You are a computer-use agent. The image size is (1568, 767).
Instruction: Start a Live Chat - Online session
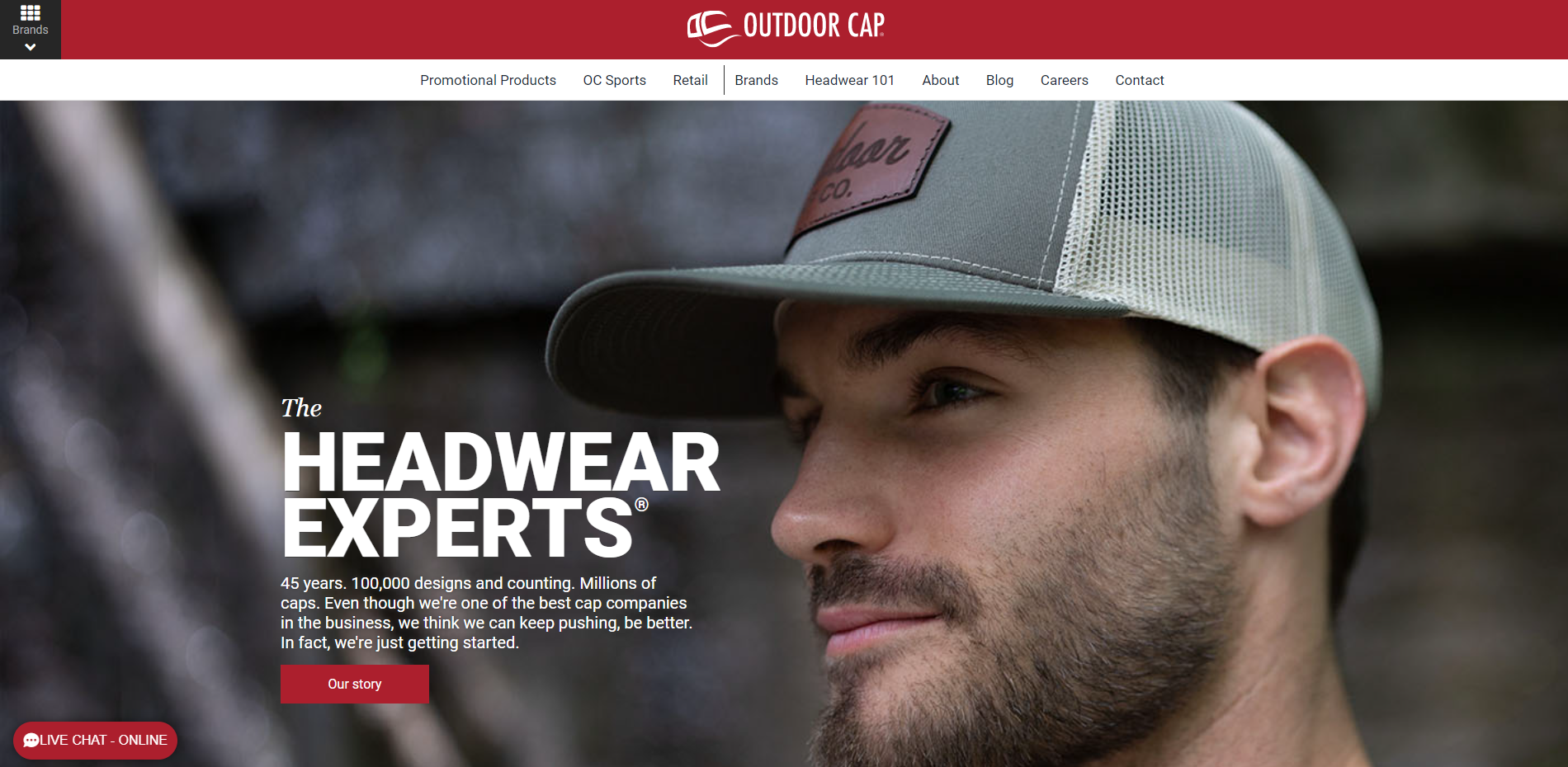[x=95, y=741]
